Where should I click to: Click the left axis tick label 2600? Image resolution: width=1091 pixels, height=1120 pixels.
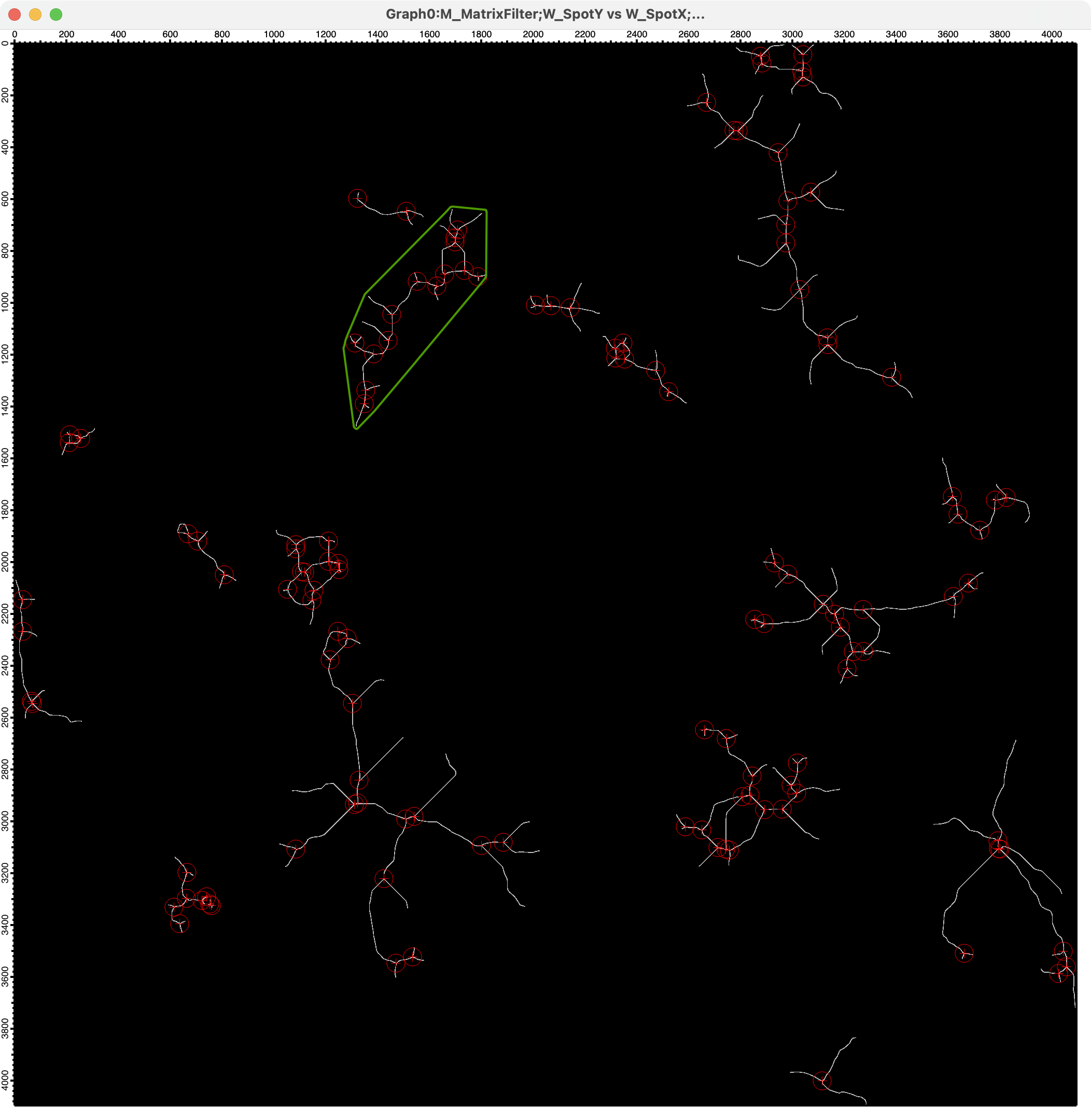tap(5, 717)
